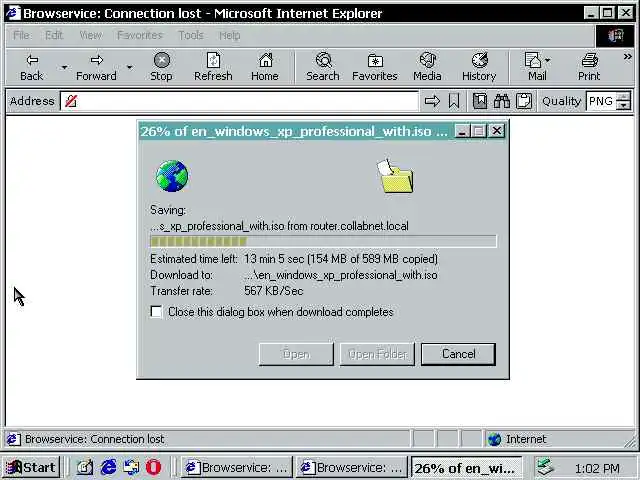Switch to the first Browservice taskbar button
The image size is (640, 480).
pyautogui.click(x=236, y=467)
